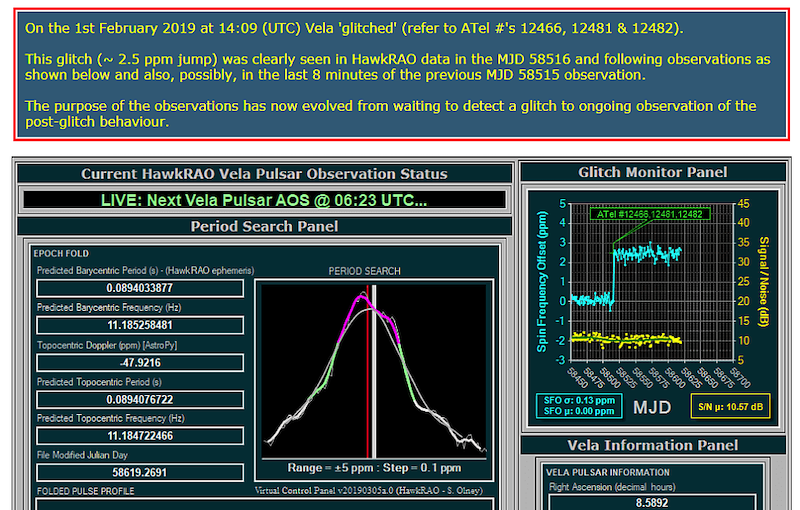Click the Vela Information Panel header
This screenshot has width=800, height=510.
(x=653, y=445)
